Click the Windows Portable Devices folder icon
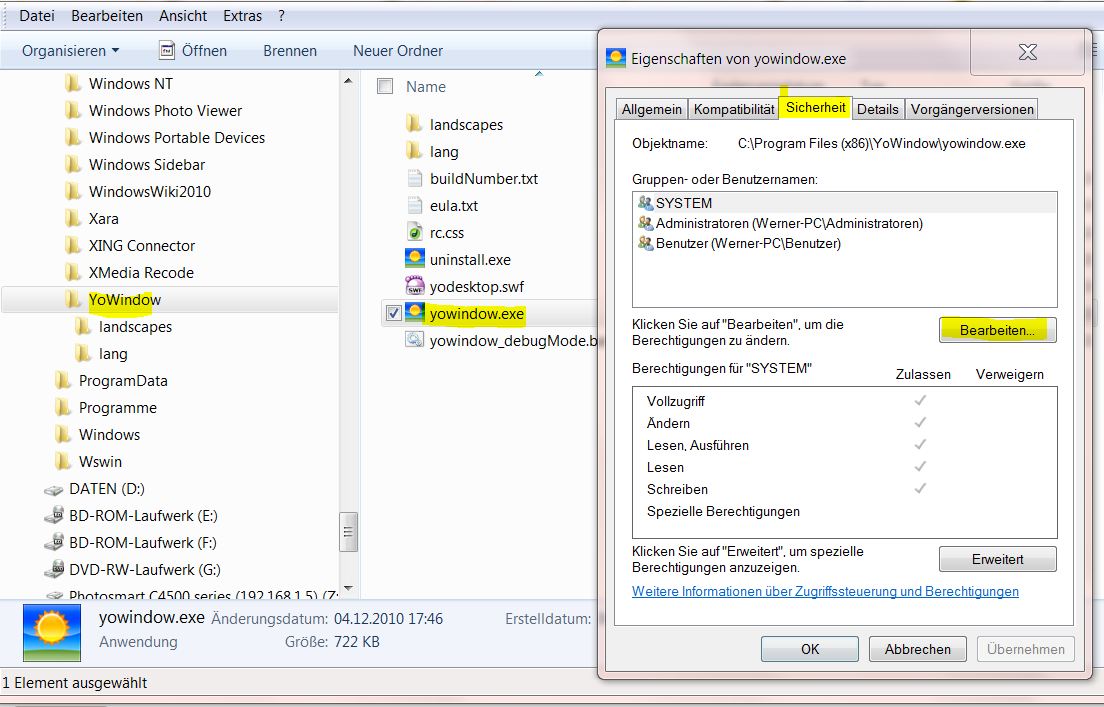Viewport: 1104px width, 707px height. tap(73, 137)
